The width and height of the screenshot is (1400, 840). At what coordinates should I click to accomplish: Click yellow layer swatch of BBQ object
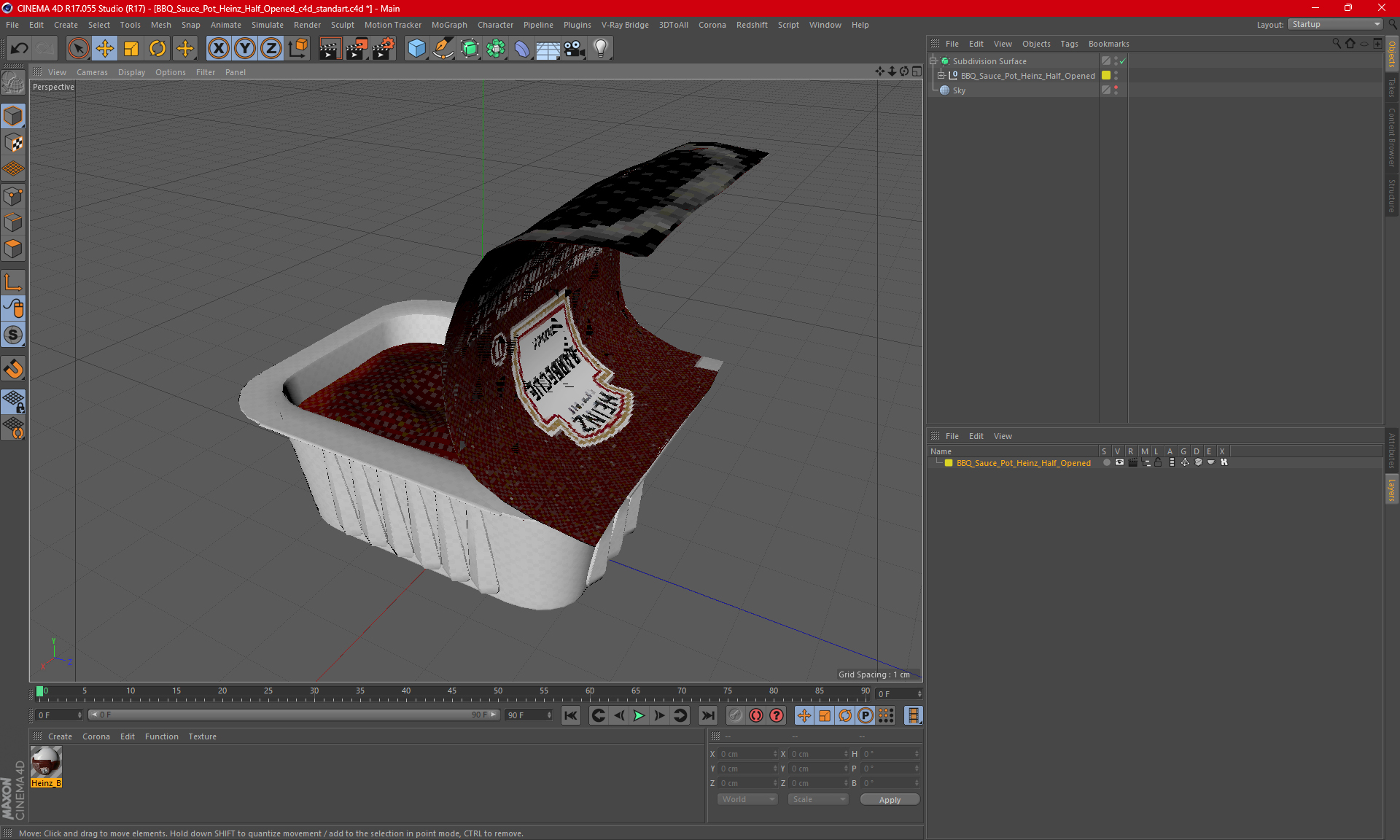pos(1106,75)
